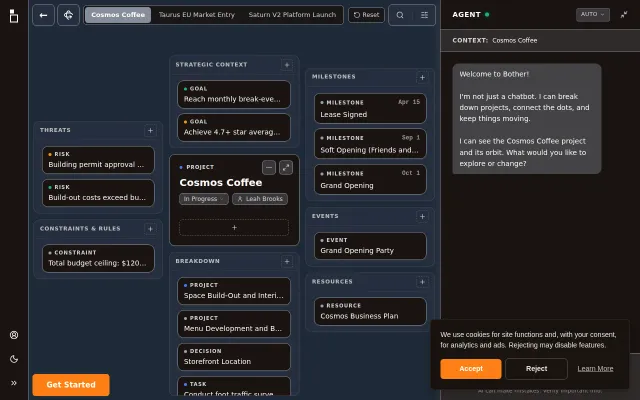Screen dimensions: 640x400
Task: Open the Cosmos Business Plan resource
Action: [370, 312]
